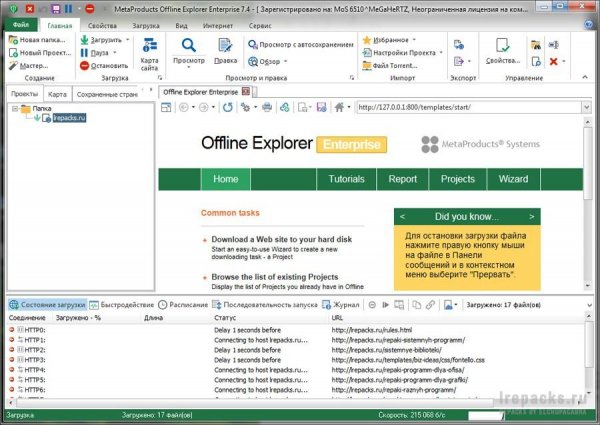Open dropdown arrow next to Избранное
The height and width of the screenshot is (425, 600).
click(414, 40)
